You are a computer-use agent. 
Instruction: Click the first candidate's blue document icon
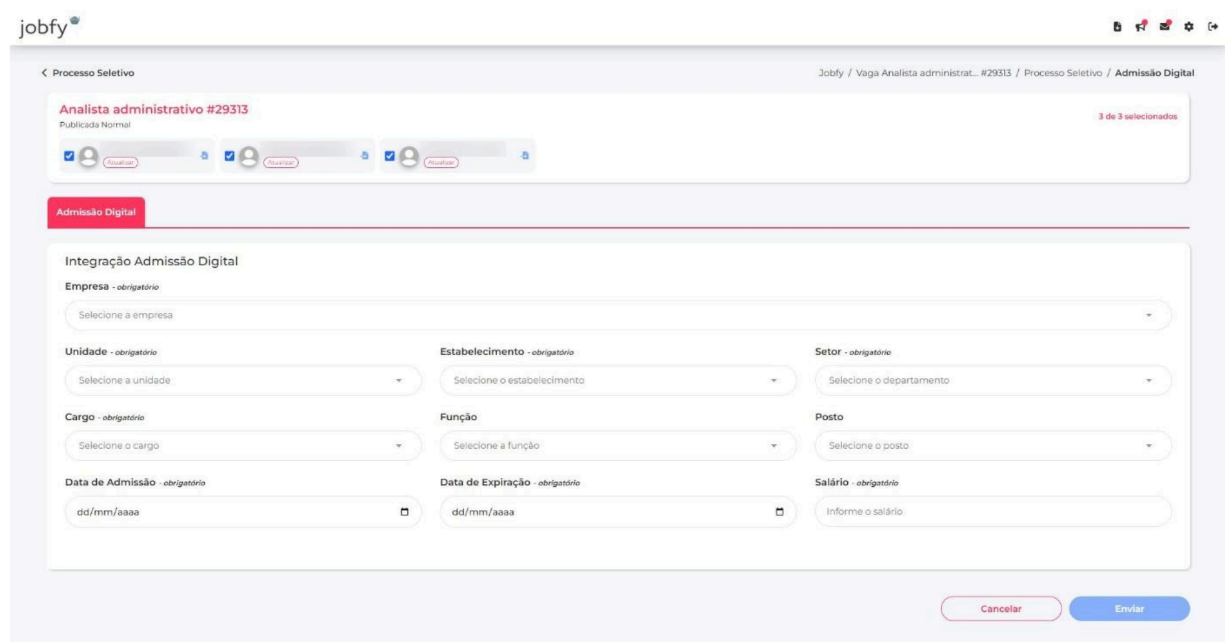click(205, 155)
